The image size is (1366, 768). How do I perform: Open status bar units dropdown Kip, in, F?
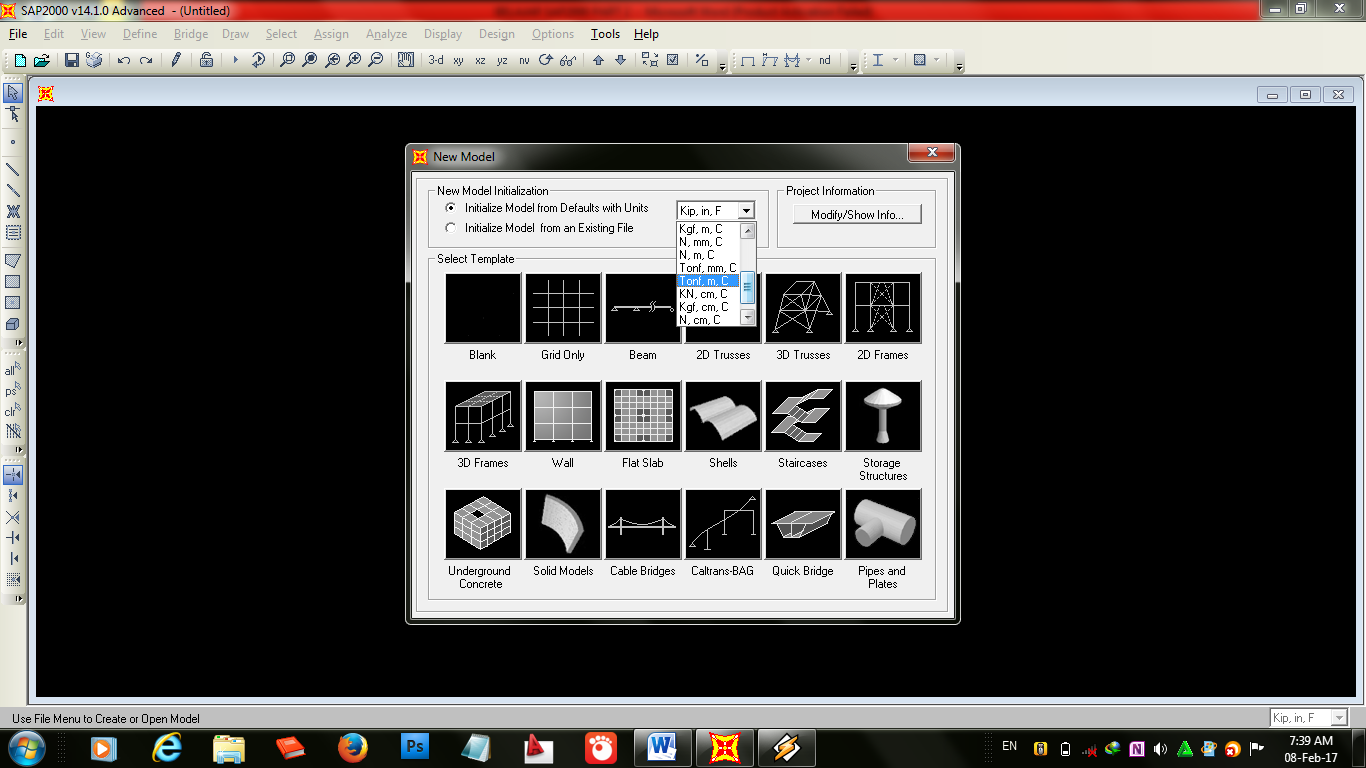[x=1309, y=718]
